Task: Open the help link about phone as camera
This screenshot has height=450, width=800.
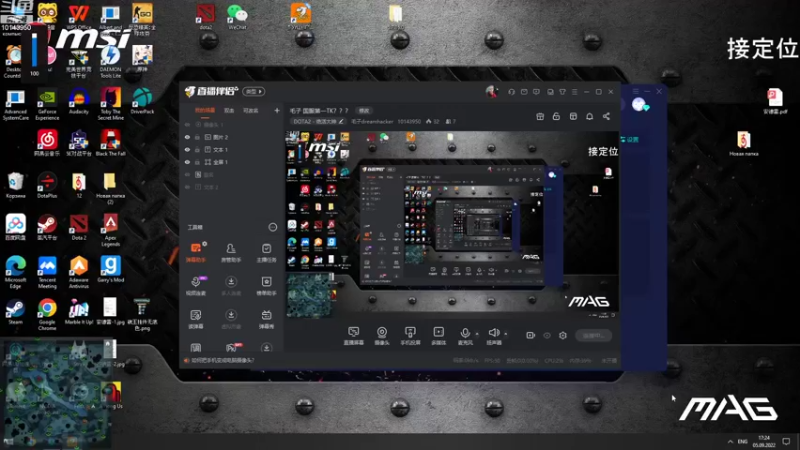Action: [x=222, y=360]
